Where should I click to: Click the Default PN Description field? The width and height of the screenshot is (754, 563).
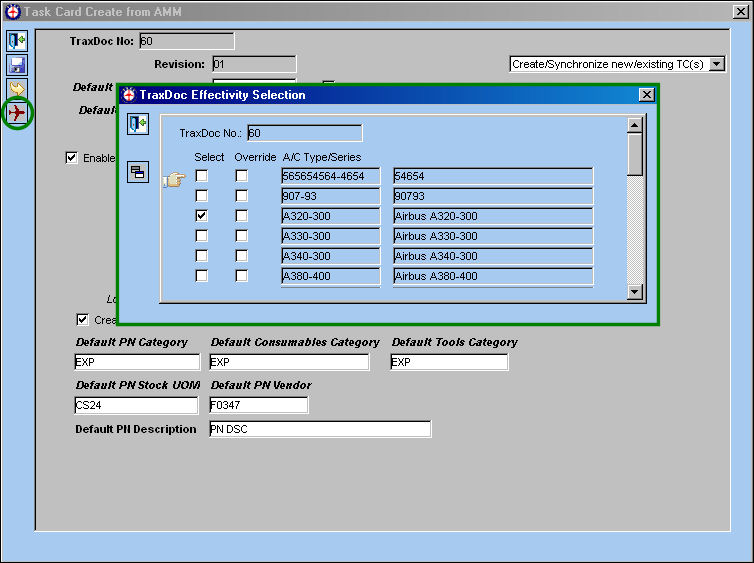click(320, 429)
